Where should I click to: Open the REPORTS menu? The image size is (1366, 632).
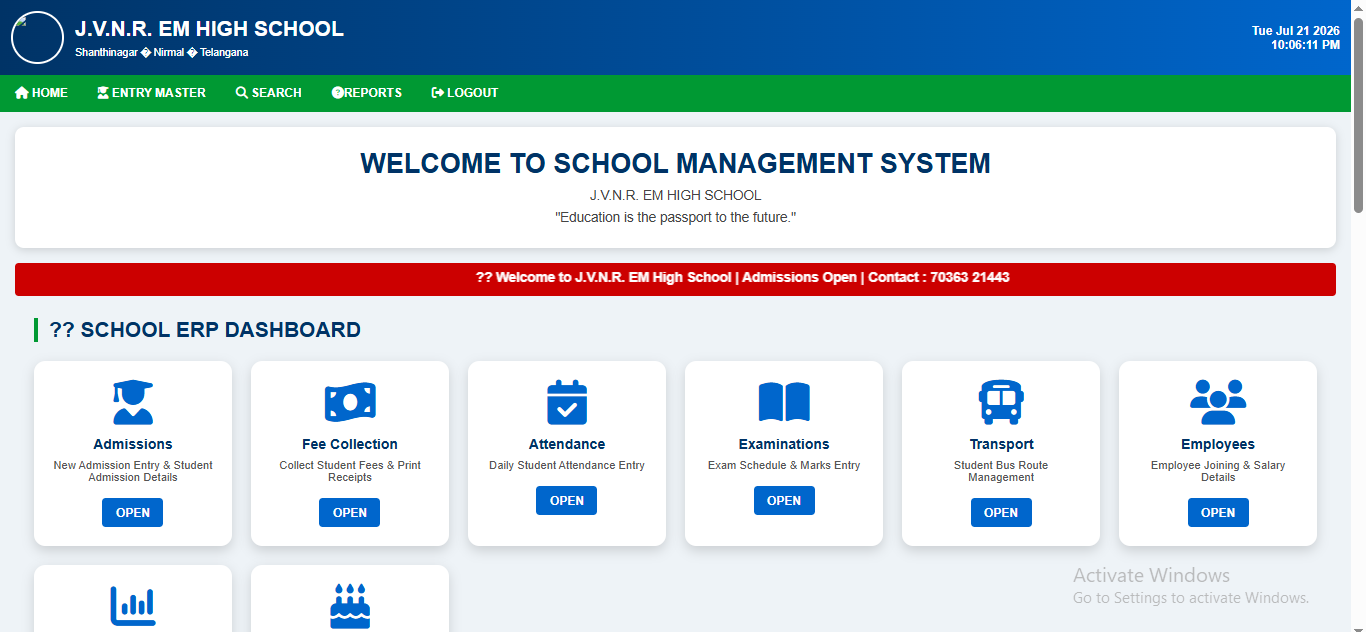click(x=367, y=93)
